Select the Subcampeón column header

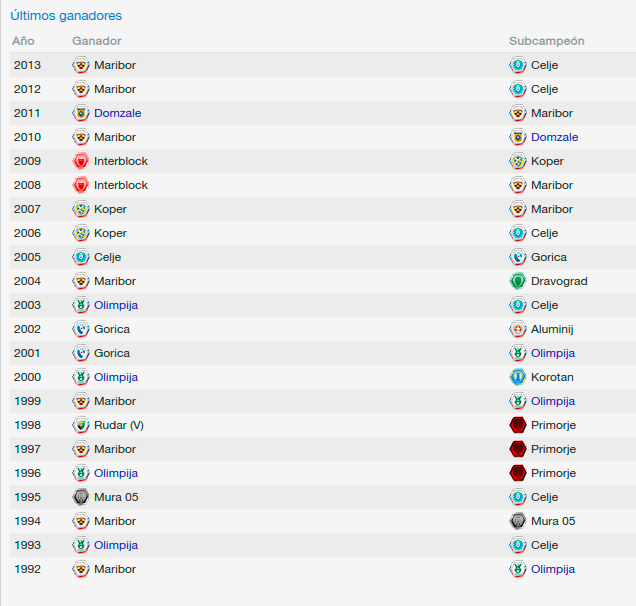546,41
